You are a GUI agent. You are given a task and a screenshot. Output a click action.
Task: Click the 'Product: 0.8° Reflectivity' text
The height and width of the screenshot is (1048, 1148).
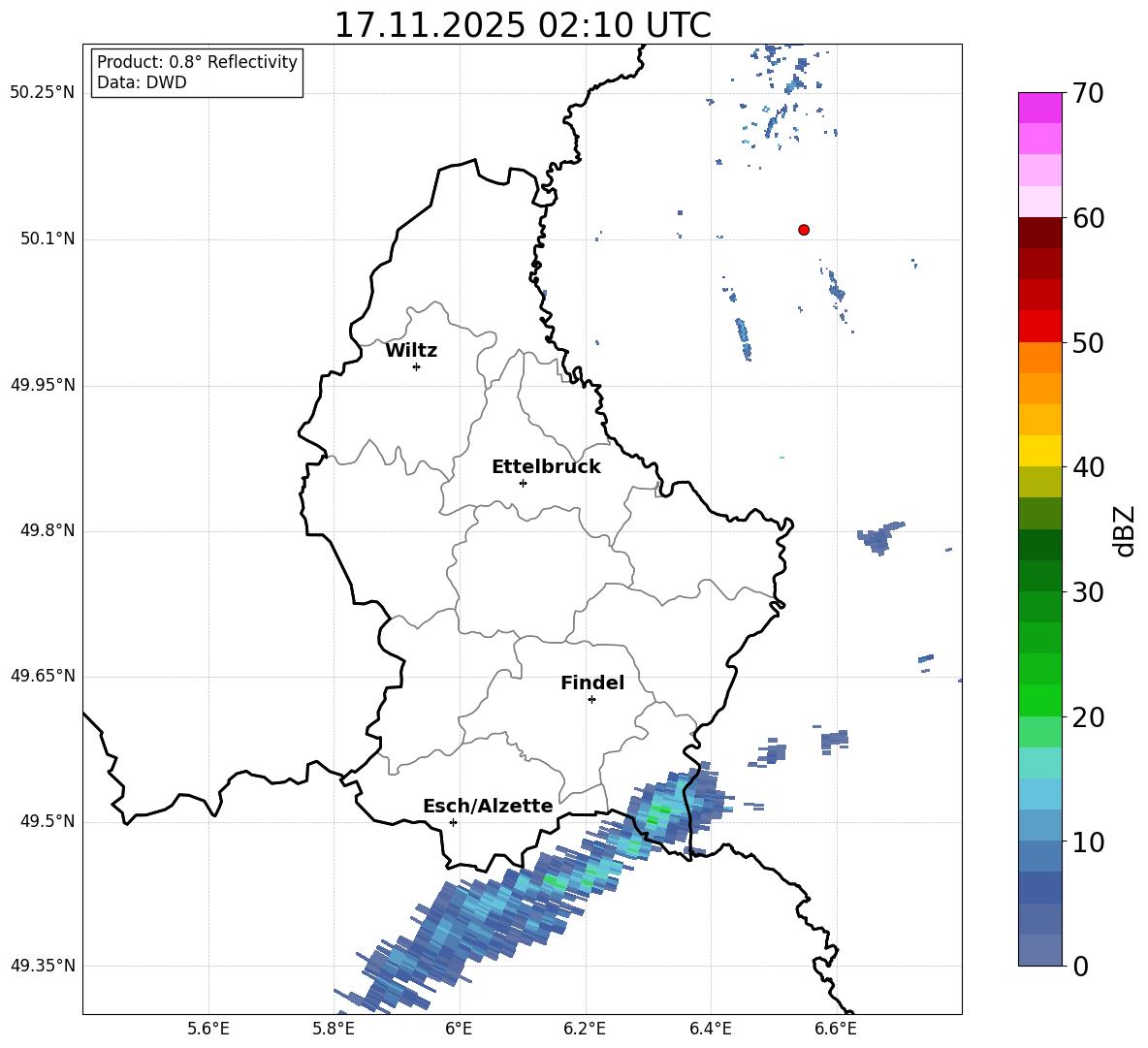pos(197,62)
